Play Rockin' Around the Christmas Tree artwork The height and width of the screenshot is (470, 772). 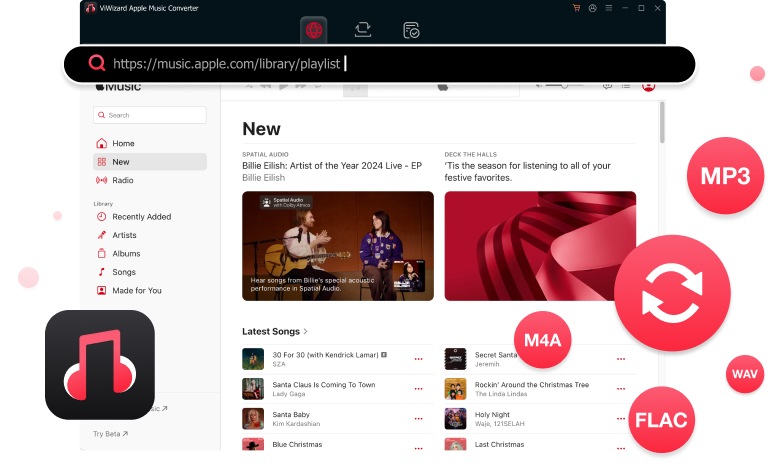[x=455, y=389]
